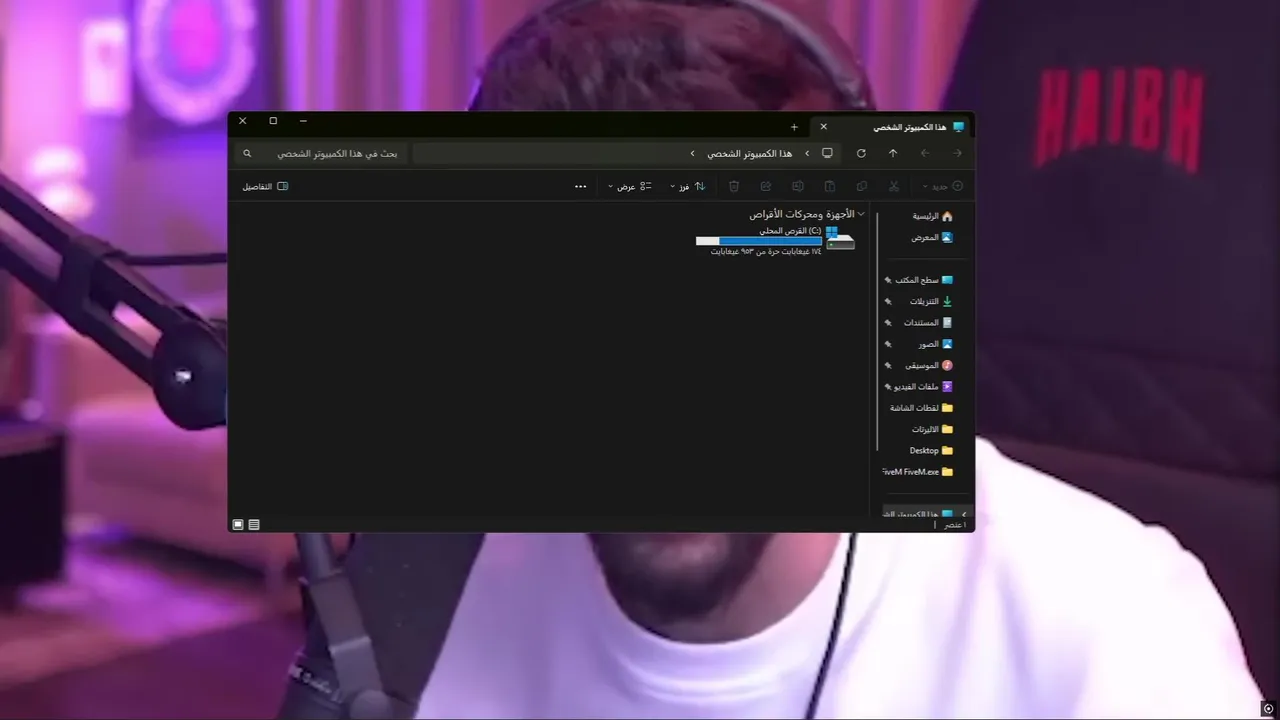The width and height of the screenshot is (1280, 720).
Task: Click the pin icon beside ملفات الفيديو
Action: tap(888, 386)
